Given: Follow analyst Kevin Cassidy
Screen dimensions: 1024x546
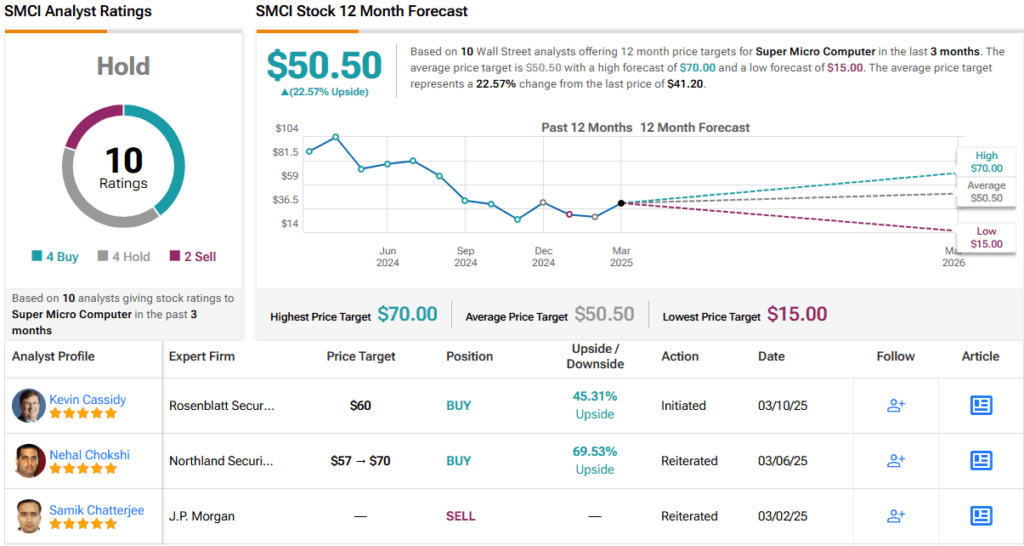Looking at the screenshot, I should tap(896, 405).
